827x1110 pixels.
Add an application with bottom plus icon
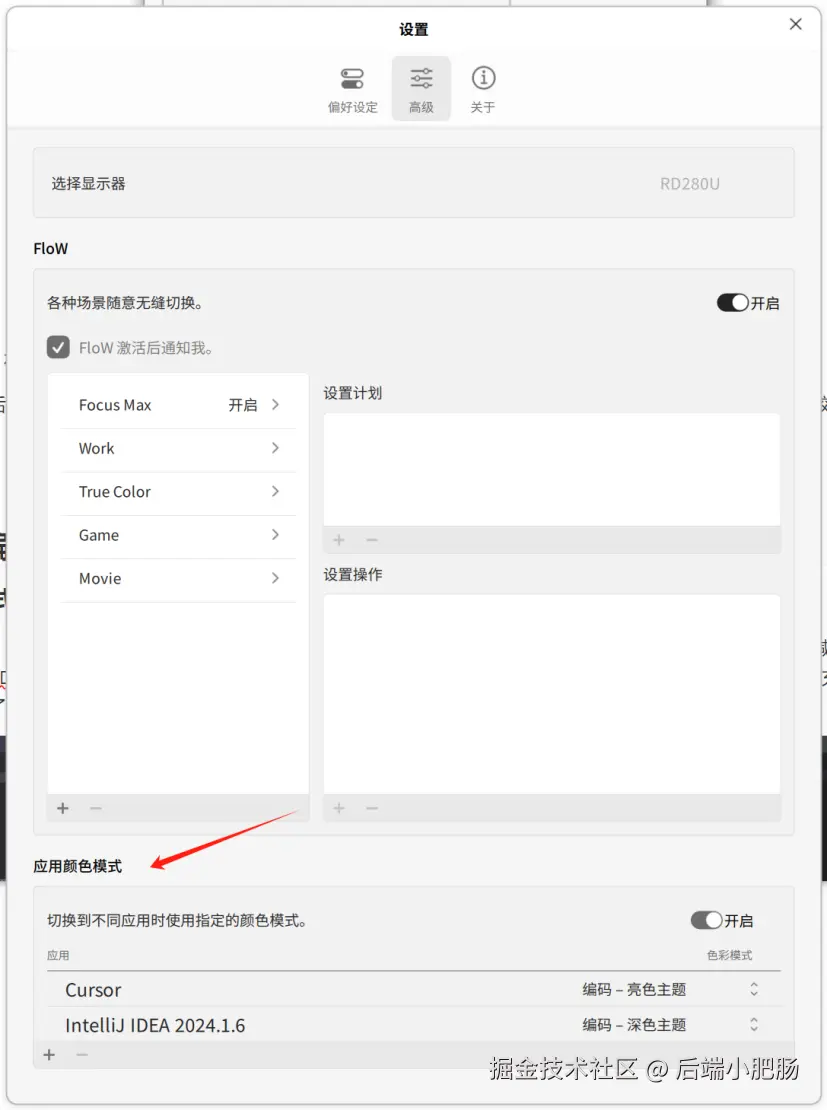pyautogui.click(x=49, y=1054)
